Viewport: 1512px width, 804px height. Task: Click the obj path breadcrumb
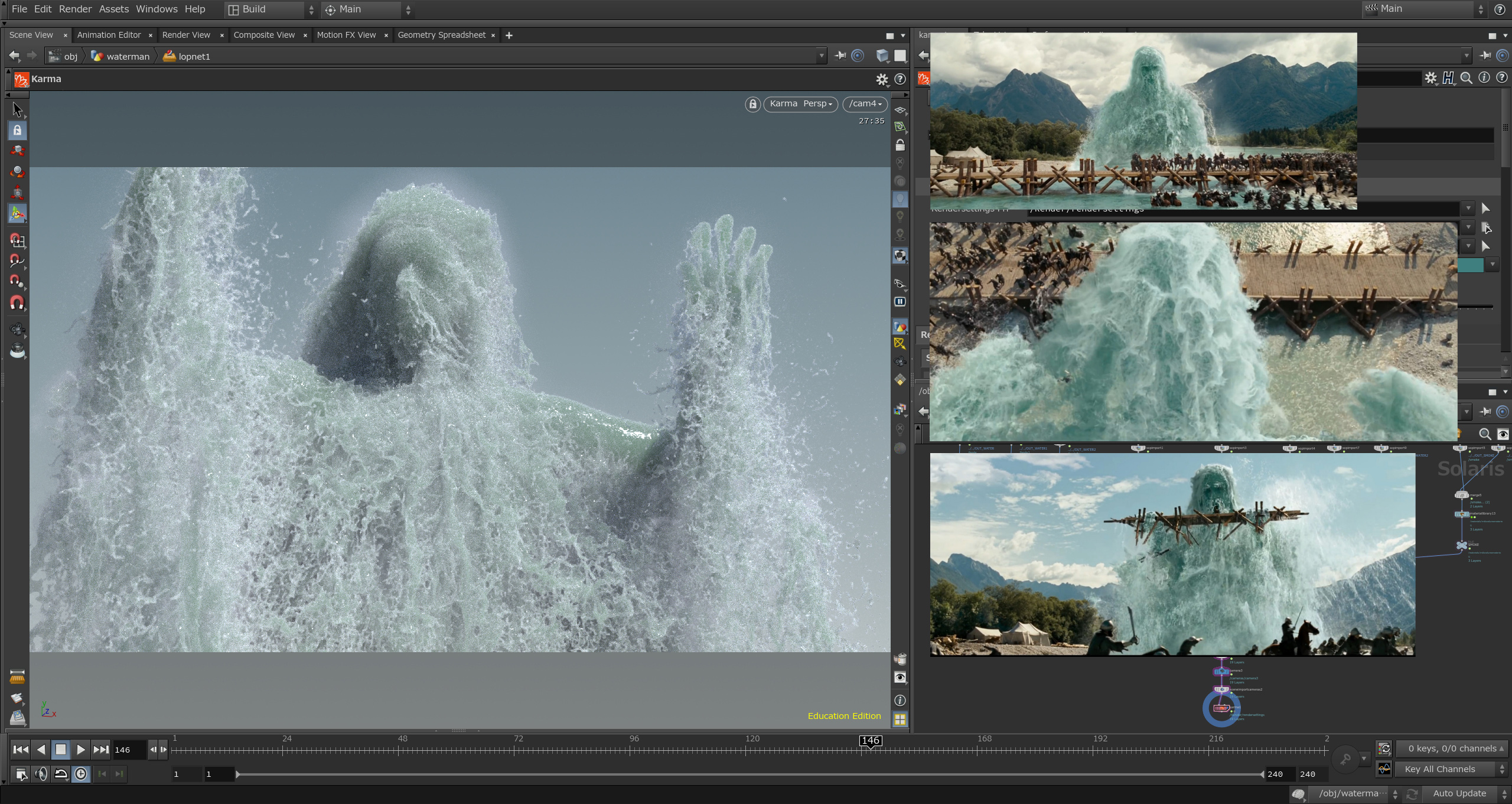point(63,57)
